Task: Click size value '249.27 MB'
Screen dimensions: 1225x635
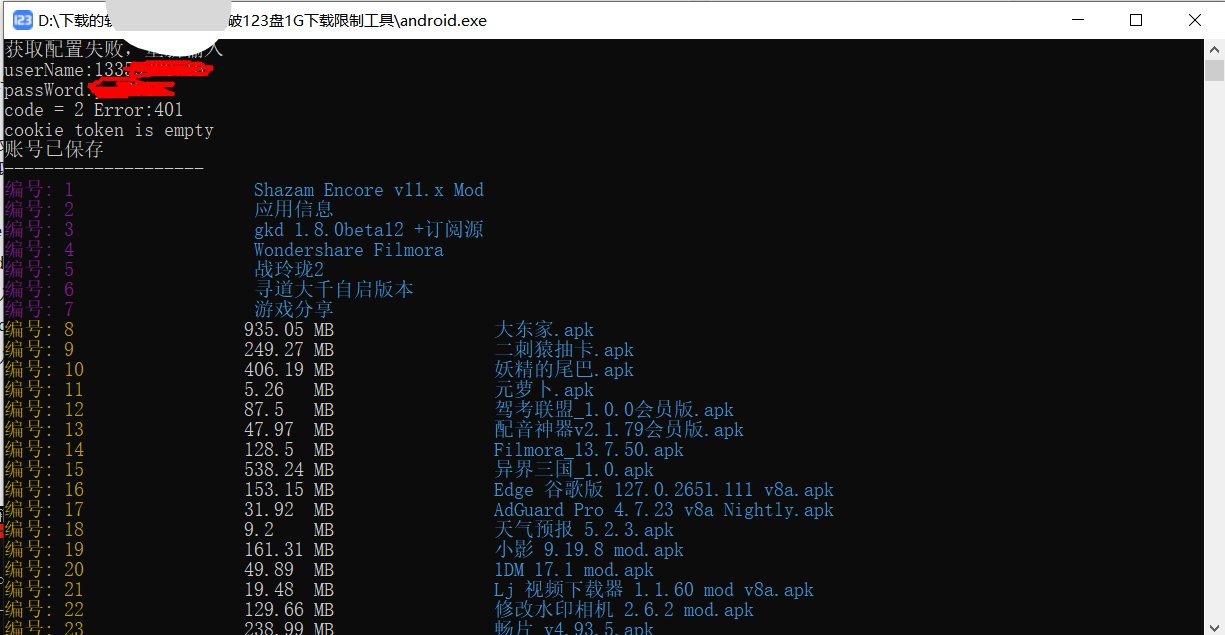Action: pyautogui.click(x=289, y=350)
